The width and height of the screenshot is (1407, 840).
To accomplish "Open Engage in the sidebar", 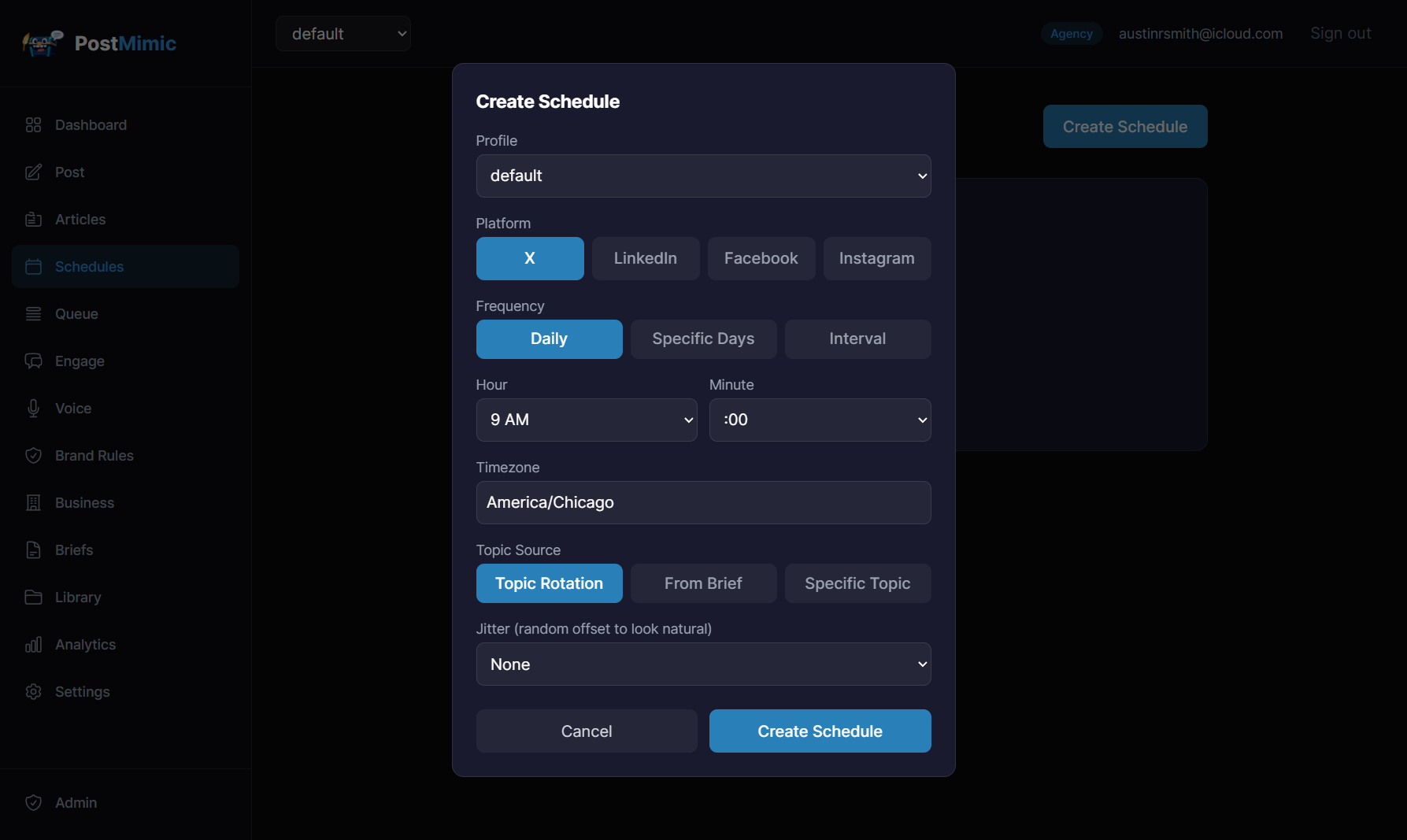I will click(x=126, y=361).
